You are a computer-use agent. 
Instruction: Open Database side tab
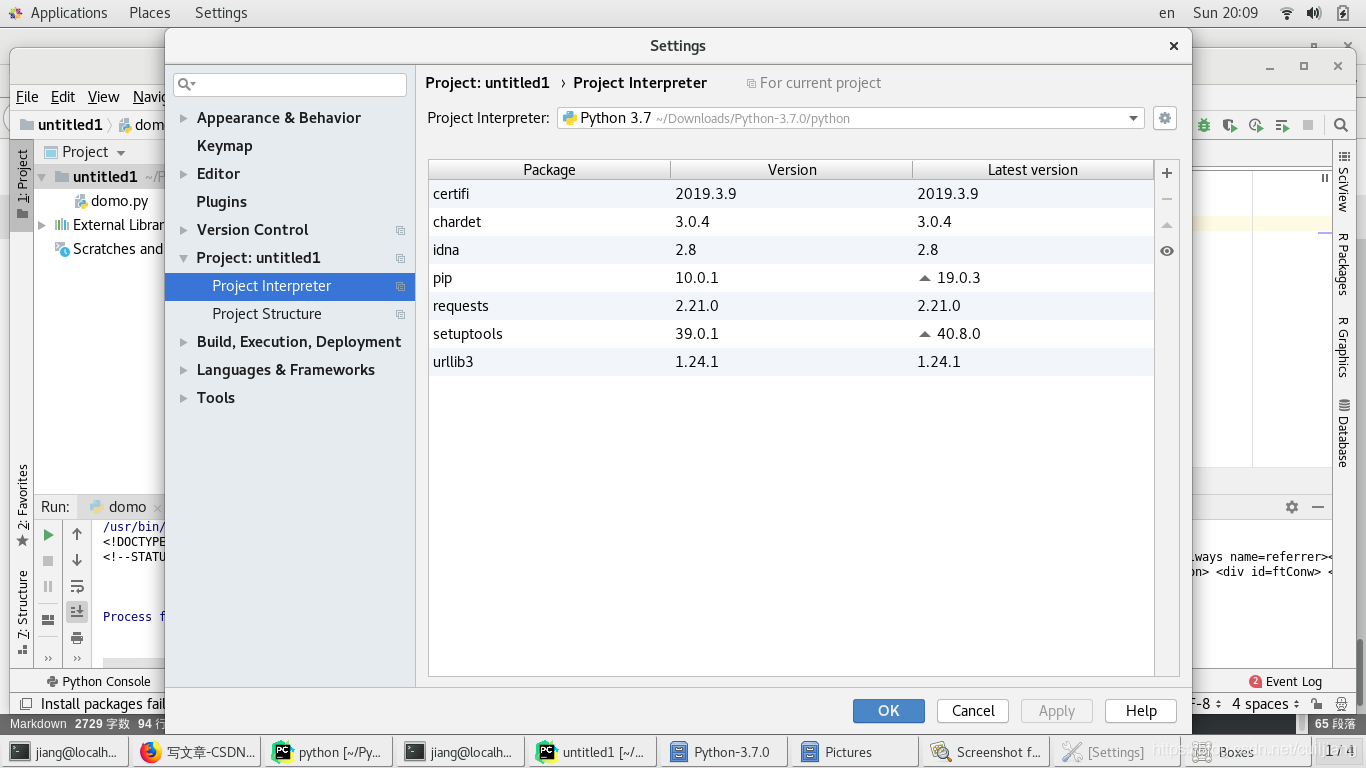[1343, 432]
